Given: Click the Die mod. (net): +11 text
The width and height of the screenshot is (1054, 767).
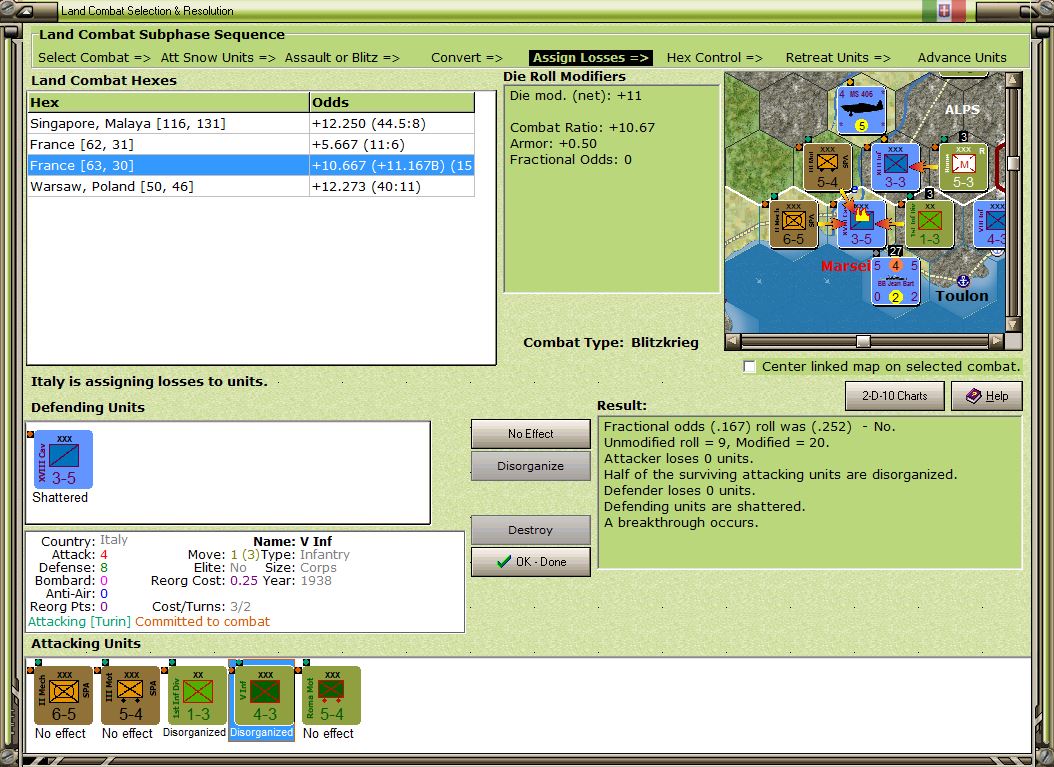Looking at the screenshot, I should click(x=575, y=95).
